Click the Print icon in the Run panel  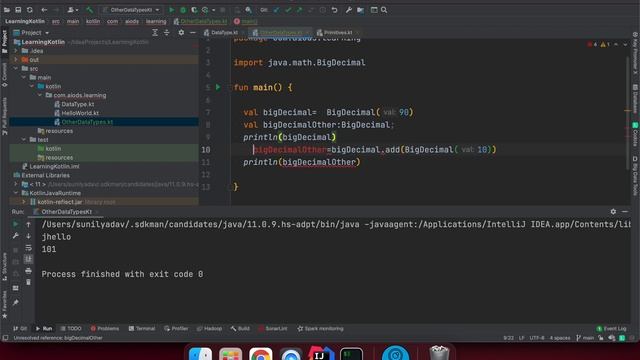pos(28,271)
